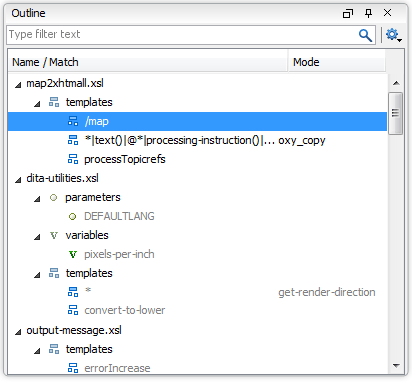Click the variables group V icon
The height and width of the screenshot is (382, 412).
[x=54, y=235]
